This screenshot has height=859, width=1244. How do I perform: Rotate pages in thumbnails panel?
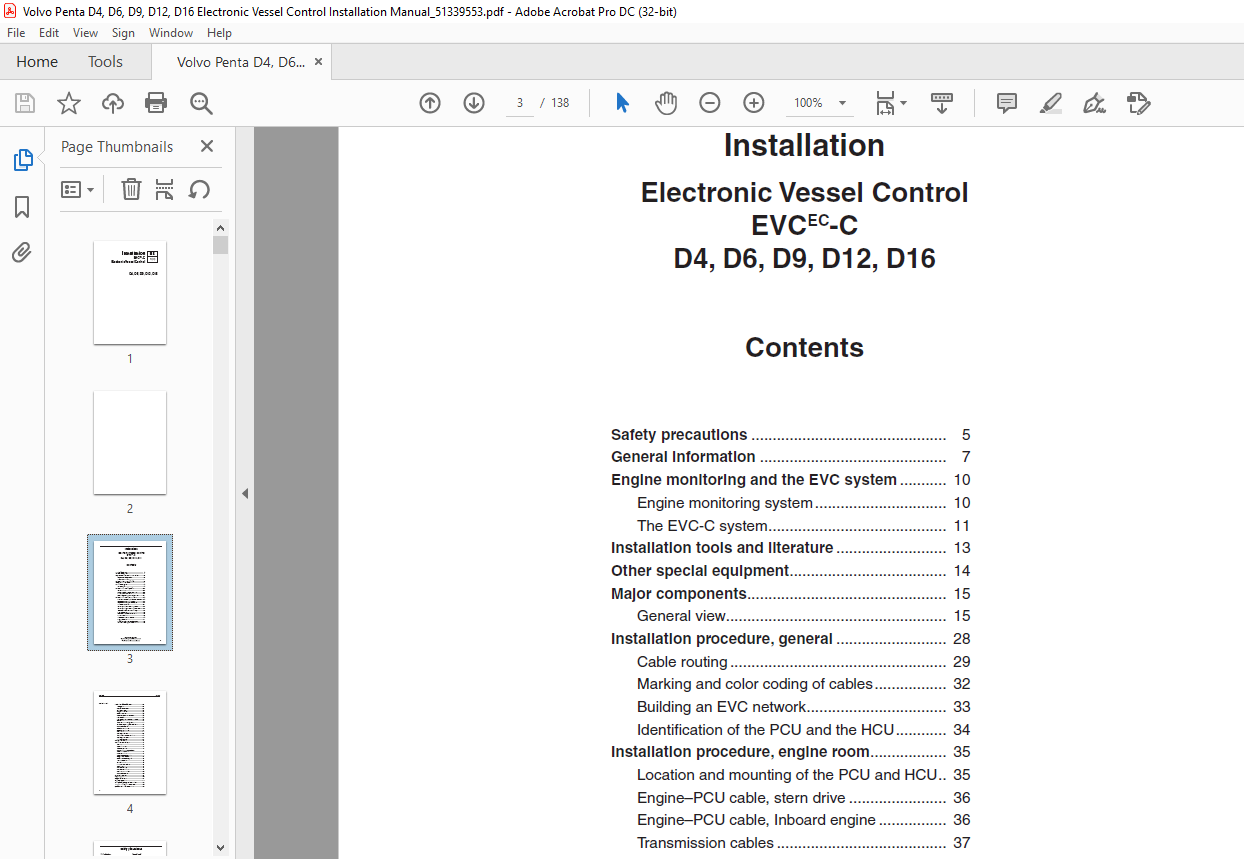click(199, 189)
